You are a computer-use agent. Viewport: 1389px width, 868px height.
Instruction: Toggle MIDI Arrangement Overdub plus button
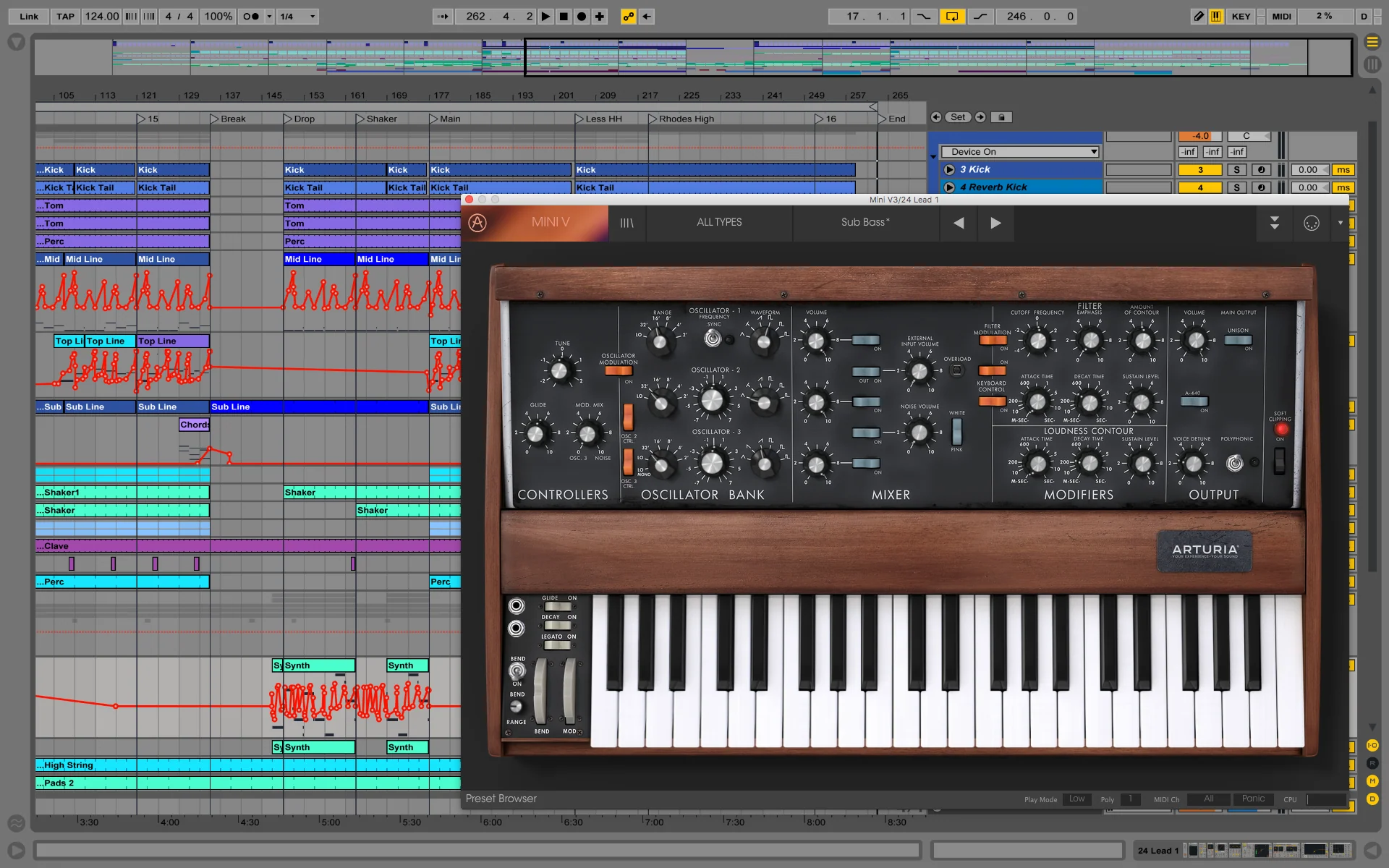(600, 16)
